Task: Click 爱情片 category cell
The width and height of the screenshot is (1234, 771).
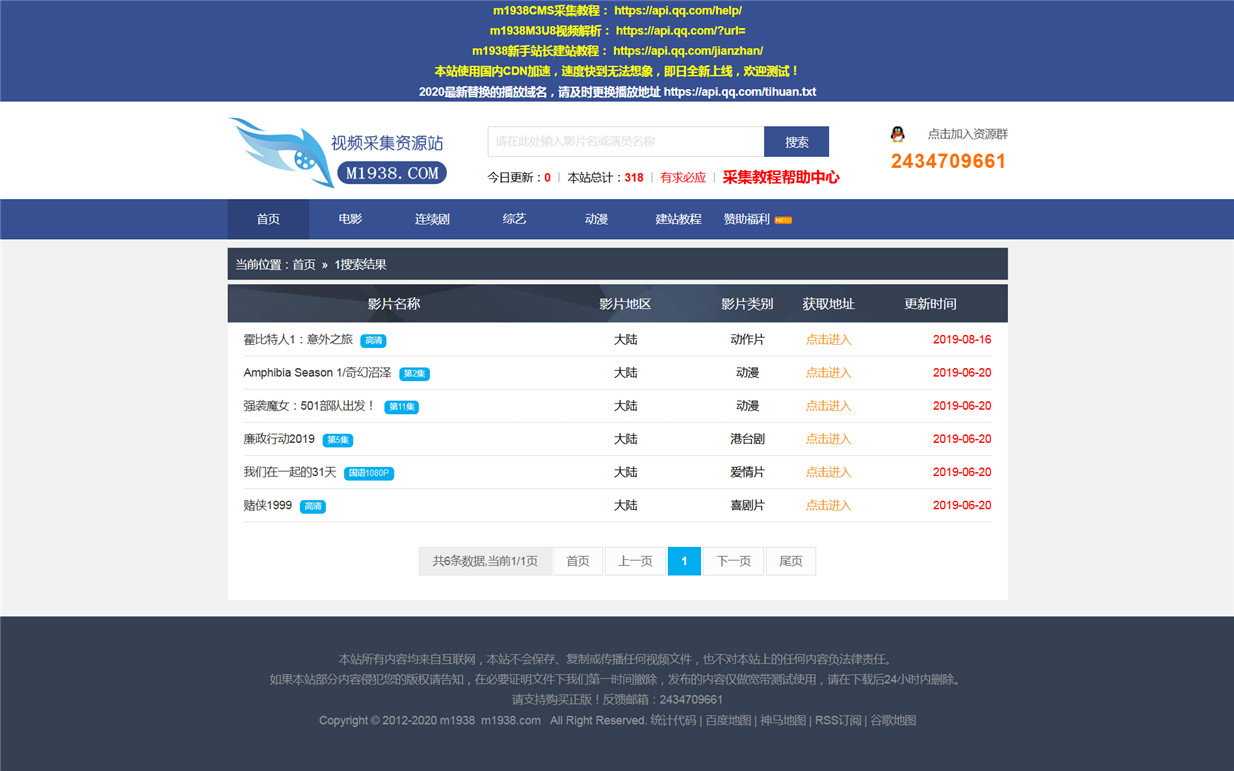Action: tap(747, 472)
